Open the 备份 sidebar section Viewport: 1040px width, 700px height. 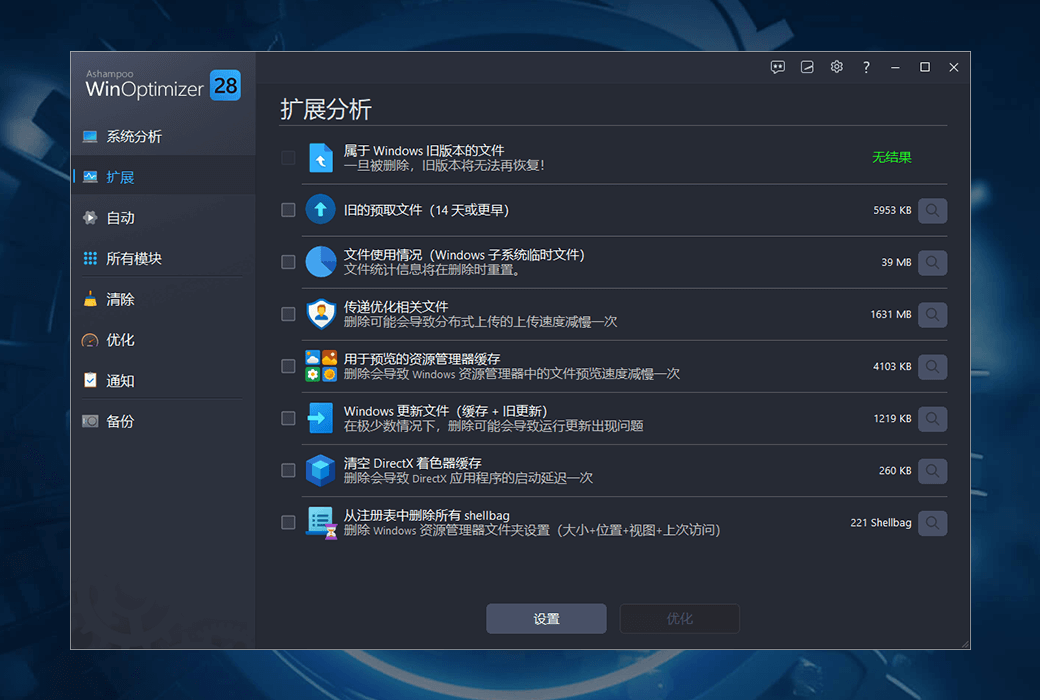(163, 421)
